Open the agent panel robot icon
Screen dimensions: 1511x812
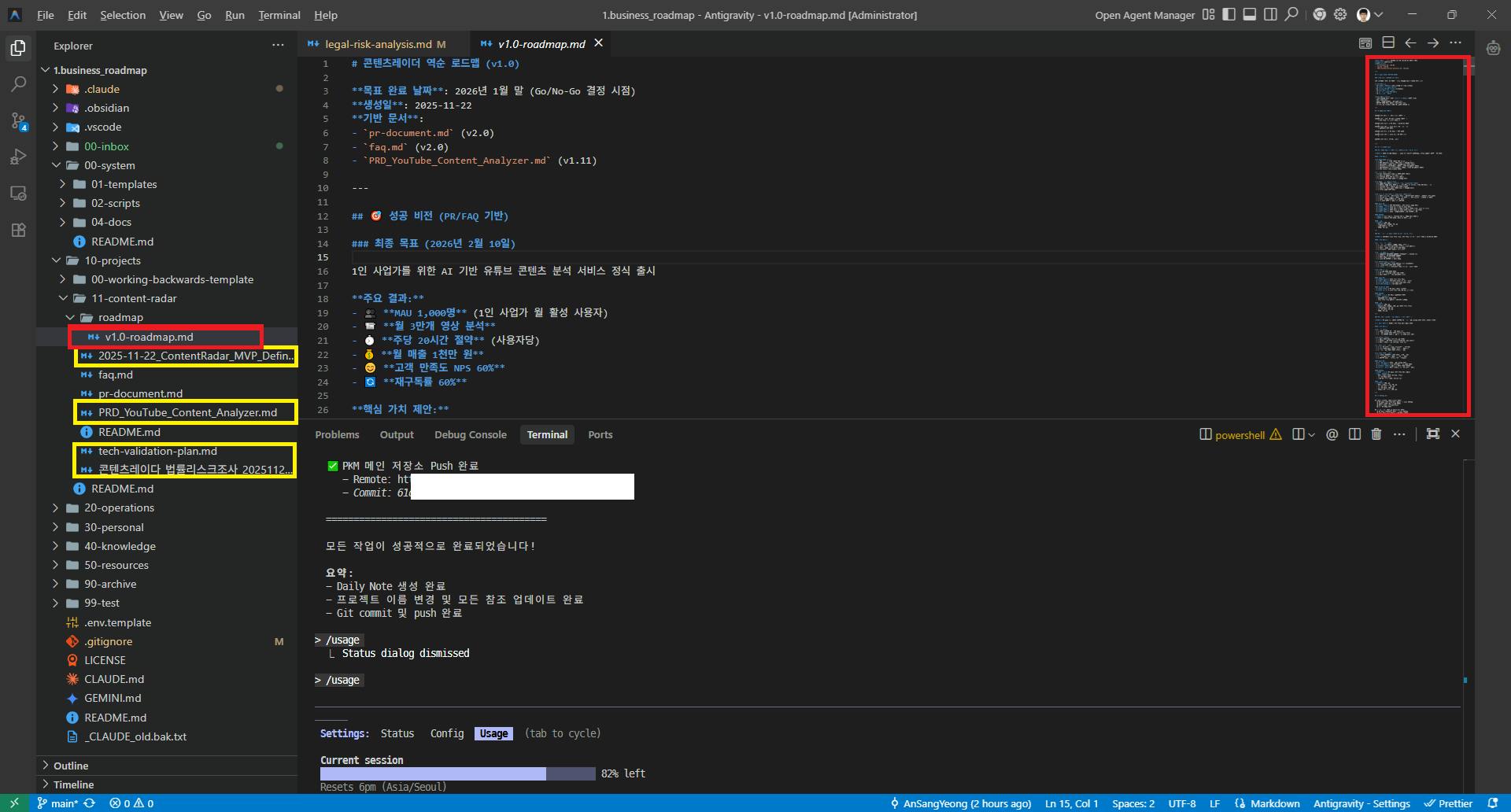[1493, 48]
